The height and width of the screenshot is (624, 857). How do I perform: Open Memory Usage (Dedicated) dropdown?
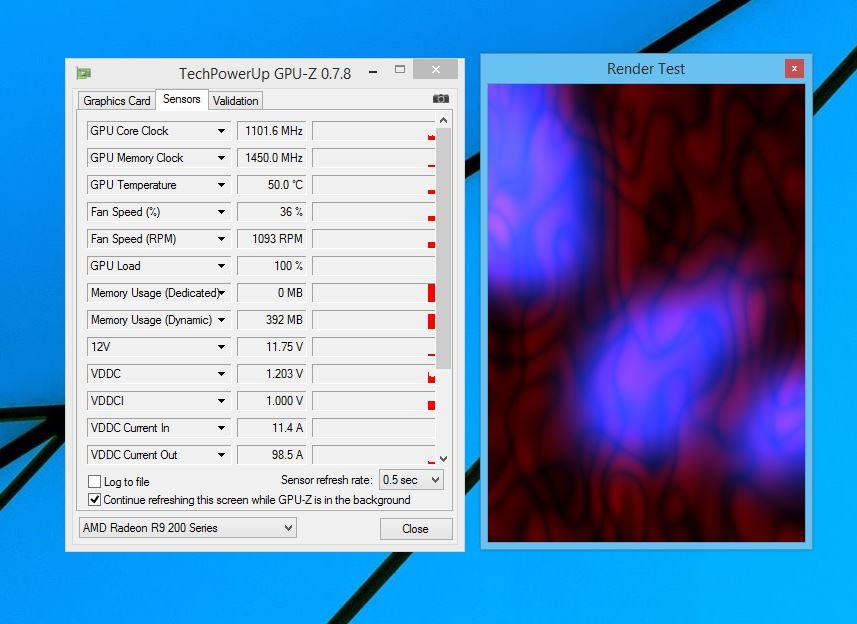[222, 293]
